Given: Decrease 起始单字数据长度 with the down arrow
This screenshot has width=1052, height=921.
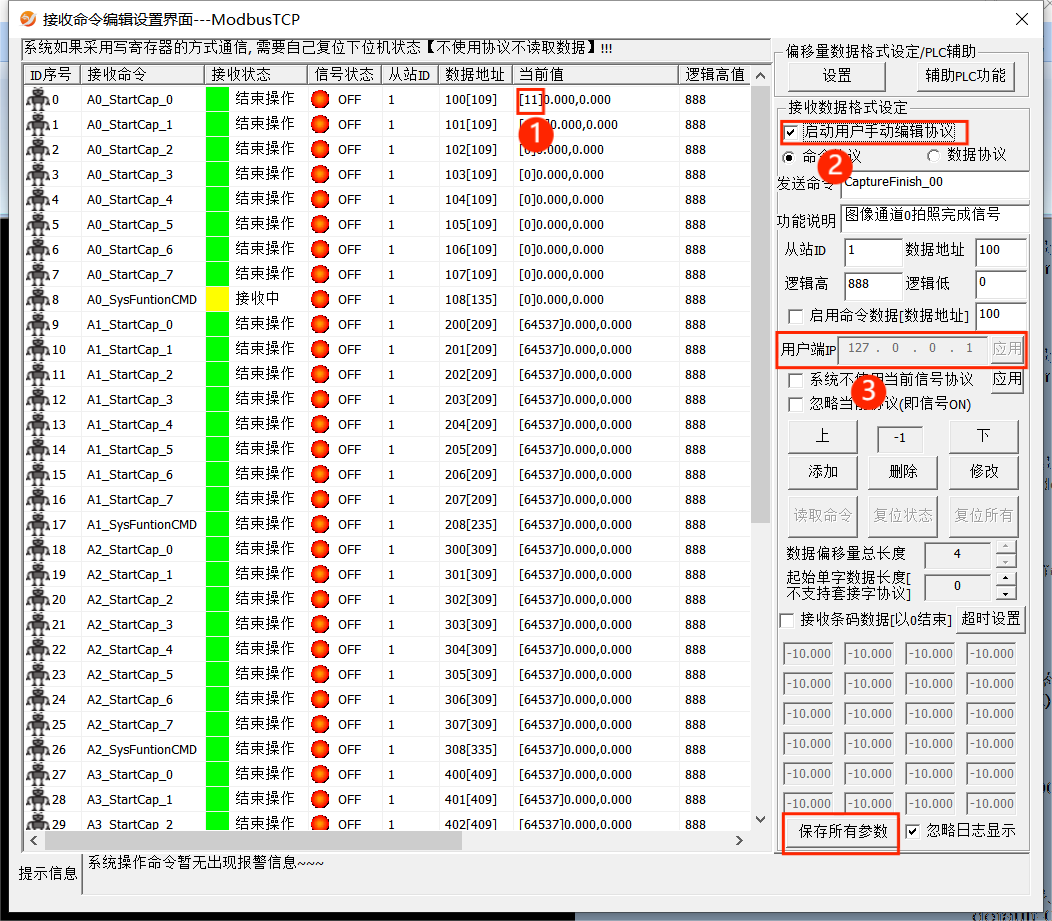Looking at the screenshot, I should pyautogui.click(x=1006, y=593).
